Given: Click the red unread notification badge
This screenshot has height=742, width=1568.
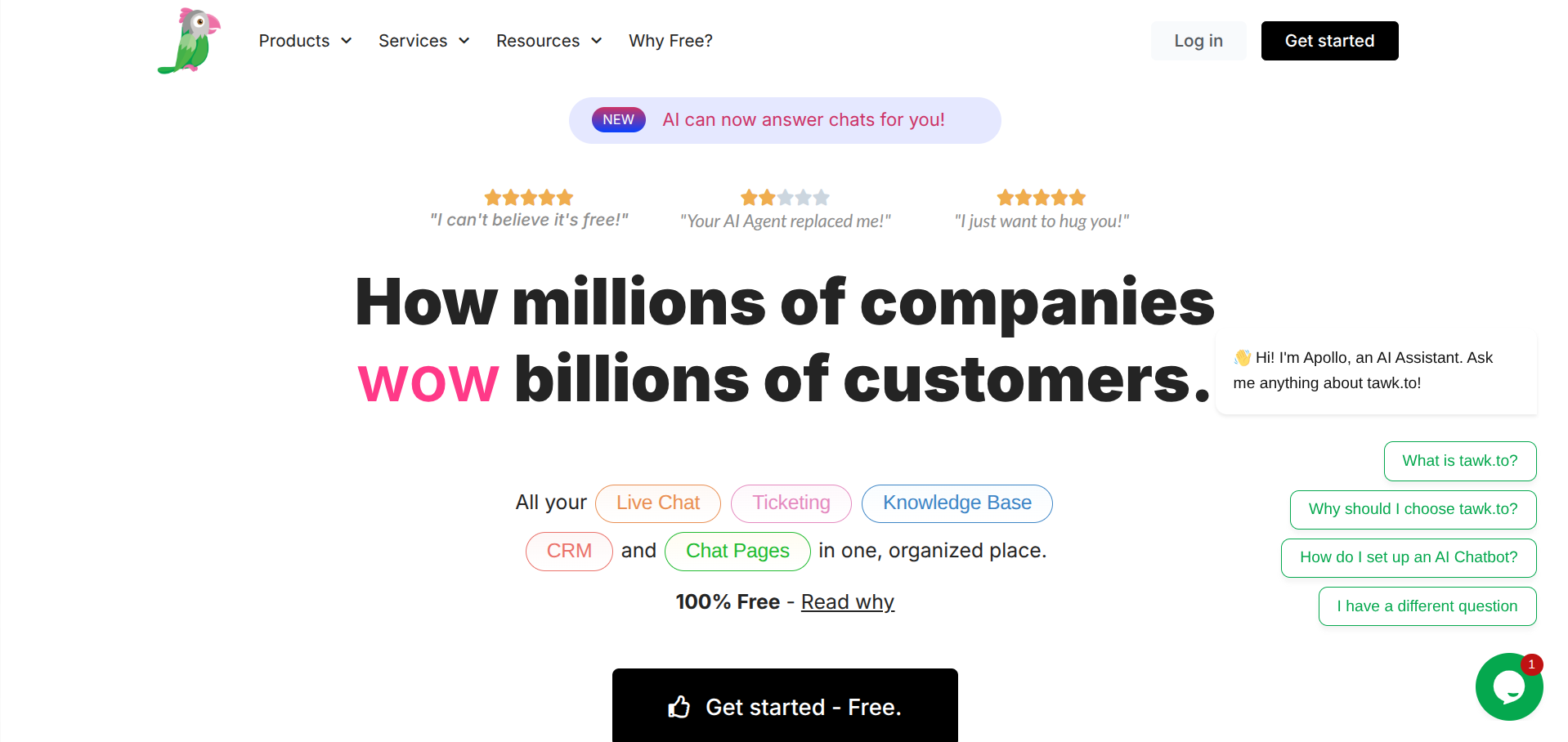Looking at the screenshot, I should click(1531, 664).
